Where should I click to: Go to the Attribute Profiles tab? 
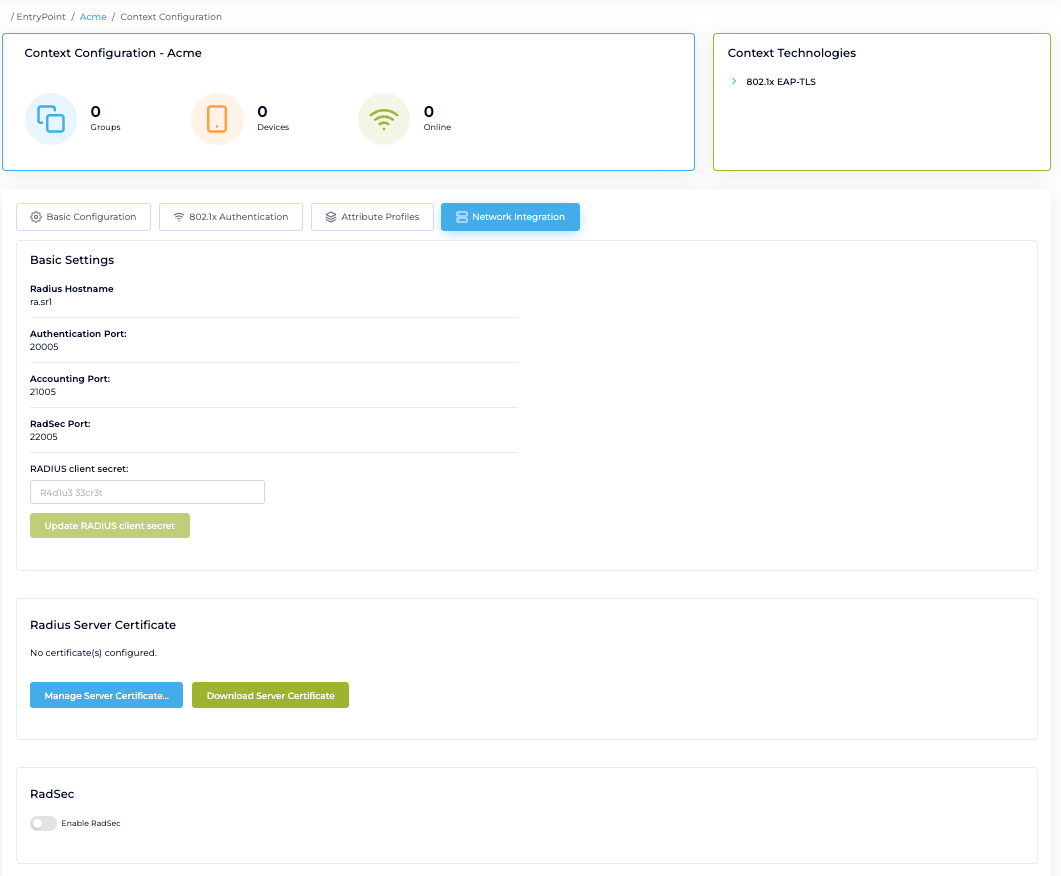pyautogui.click(x=372, y=217)
